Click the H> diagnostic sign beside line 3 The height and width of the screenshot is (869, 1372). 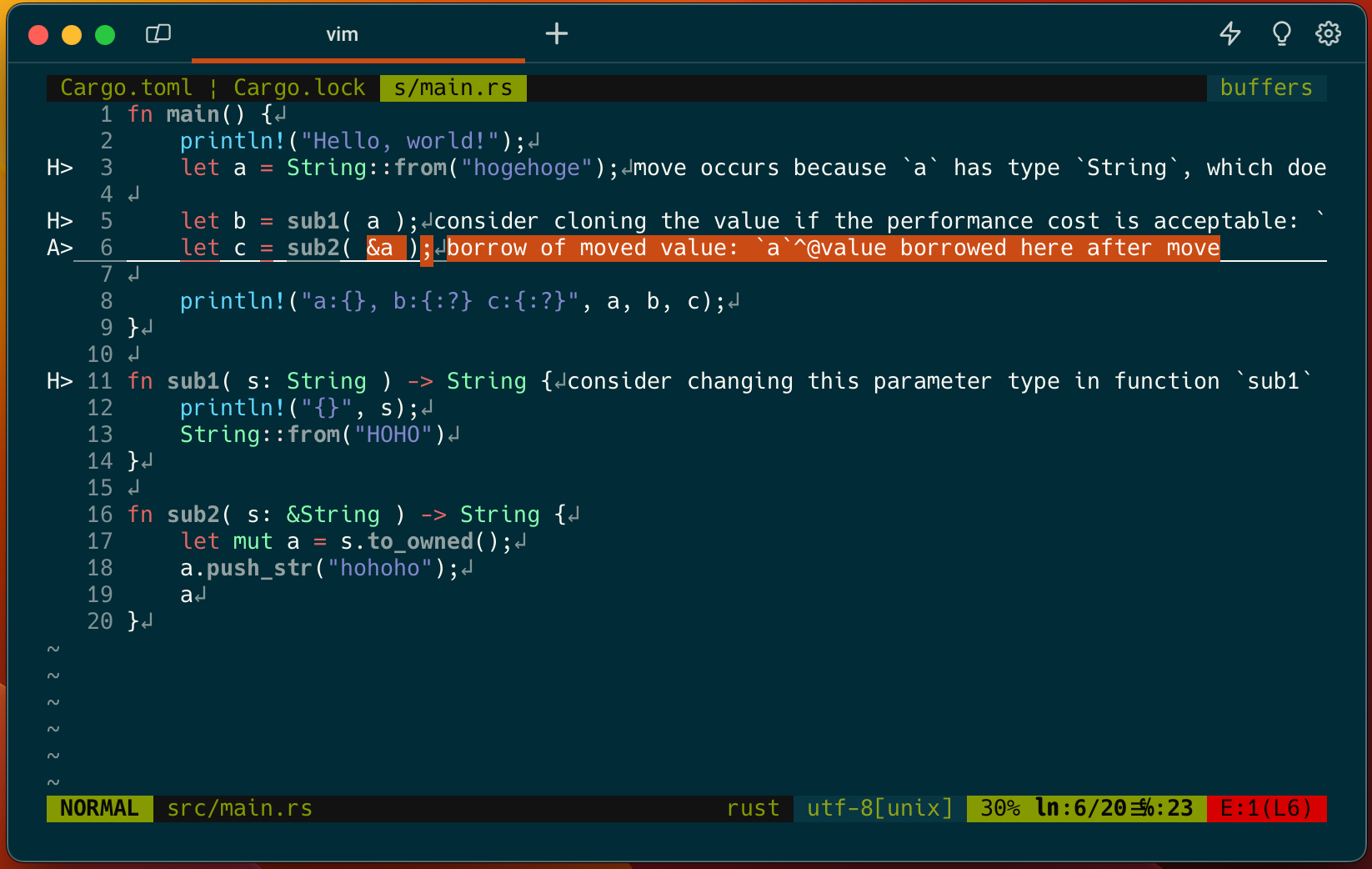tap(59, 167)
